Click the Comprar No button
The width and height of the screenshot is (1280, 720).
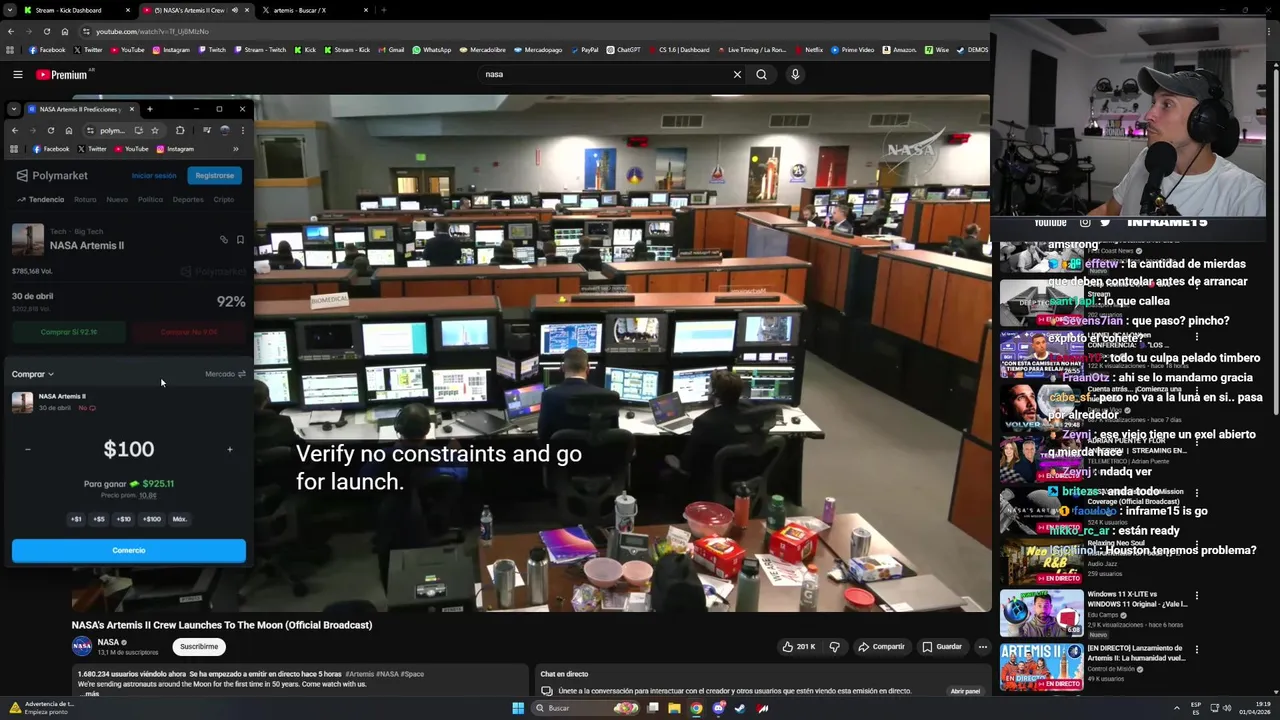coord(189,332)
